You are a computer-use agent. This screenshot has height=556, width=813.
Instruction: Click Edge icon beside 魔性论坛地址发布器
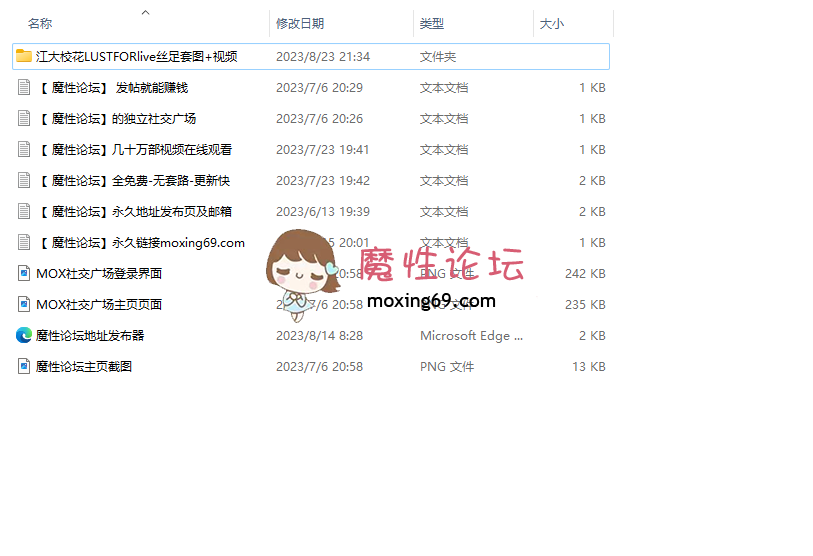tap(24, 336)
